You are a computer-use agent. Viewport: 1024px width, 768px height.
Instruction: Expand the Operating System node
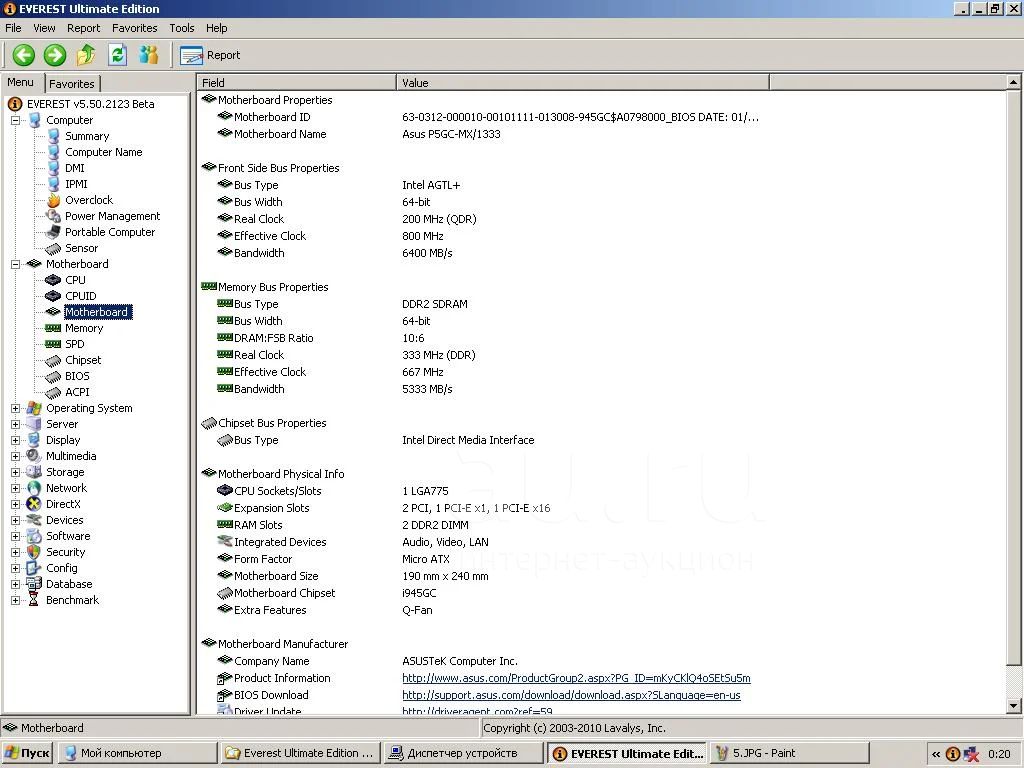point(15,408)
